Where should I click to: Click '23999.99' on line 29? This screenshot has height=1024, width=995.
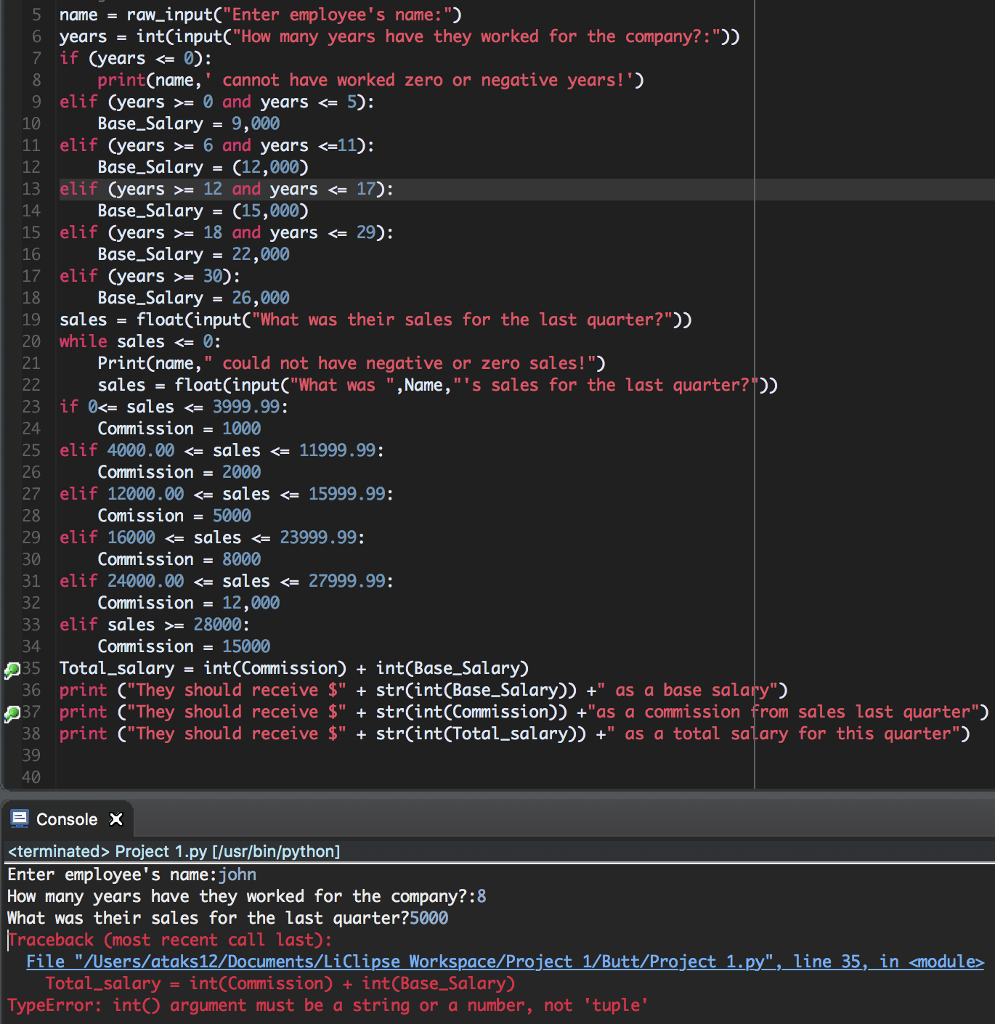[319, 537]
